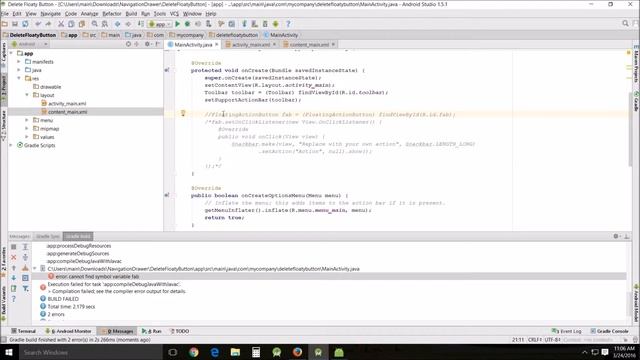Expand Gradle Scripts node
Viewport: 640px width, 360px height.
coord(11,145)
